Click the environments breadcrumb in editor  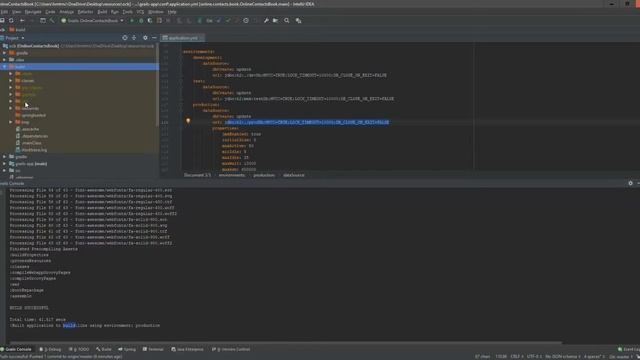pos(232,175)
